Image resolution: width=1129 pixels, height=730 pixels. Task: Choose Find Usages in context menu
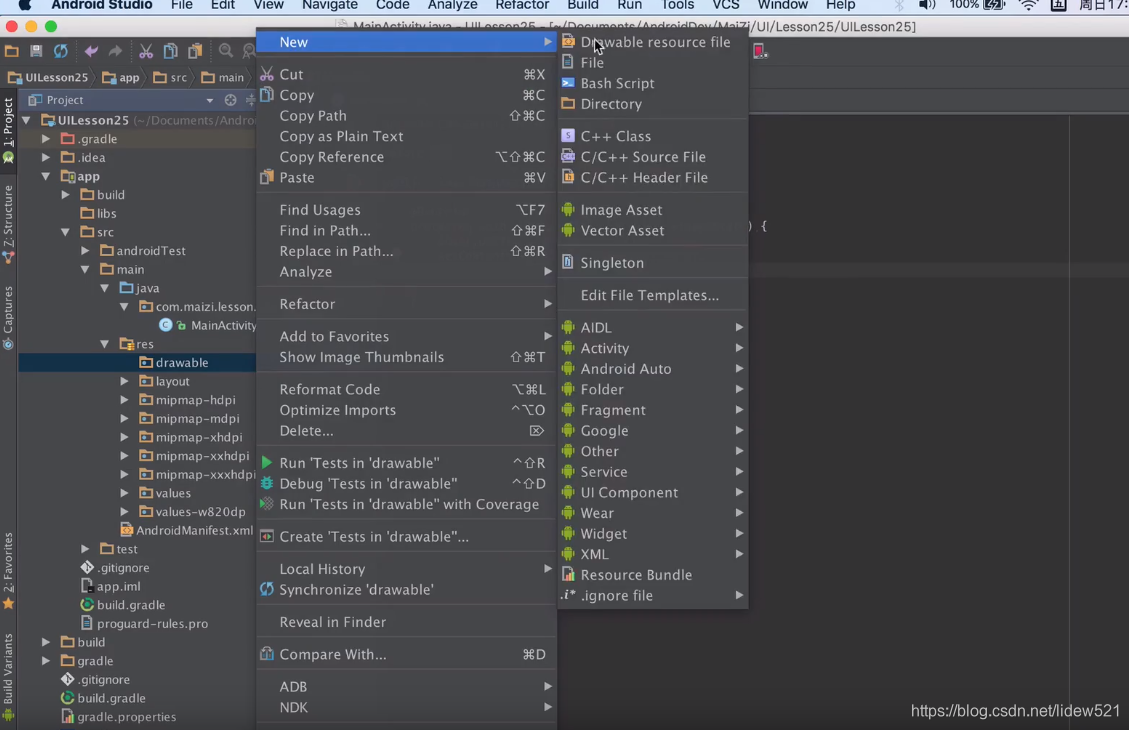click(x=405, y=209)
